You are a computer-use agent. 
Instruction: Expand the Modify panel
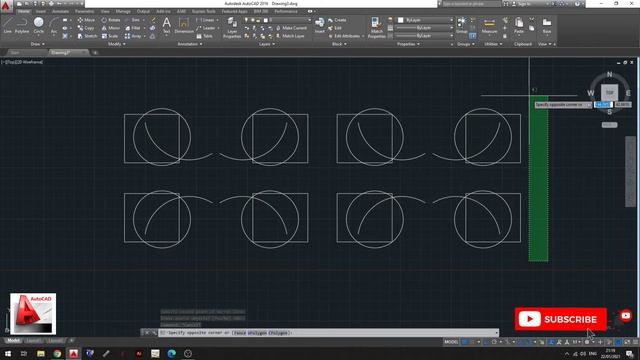tap(116, 44)
